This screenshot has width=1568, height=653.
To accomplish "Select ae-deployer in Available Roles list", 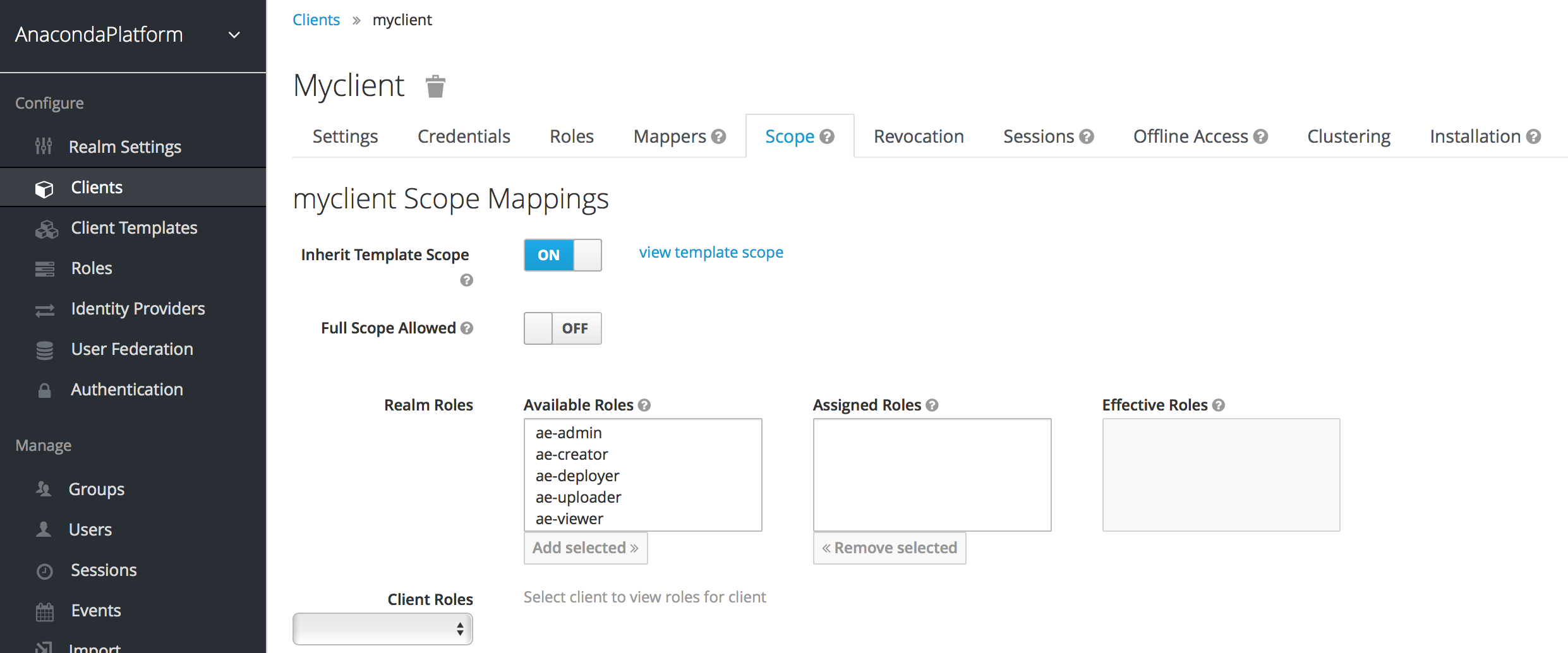I will point(577,476).
